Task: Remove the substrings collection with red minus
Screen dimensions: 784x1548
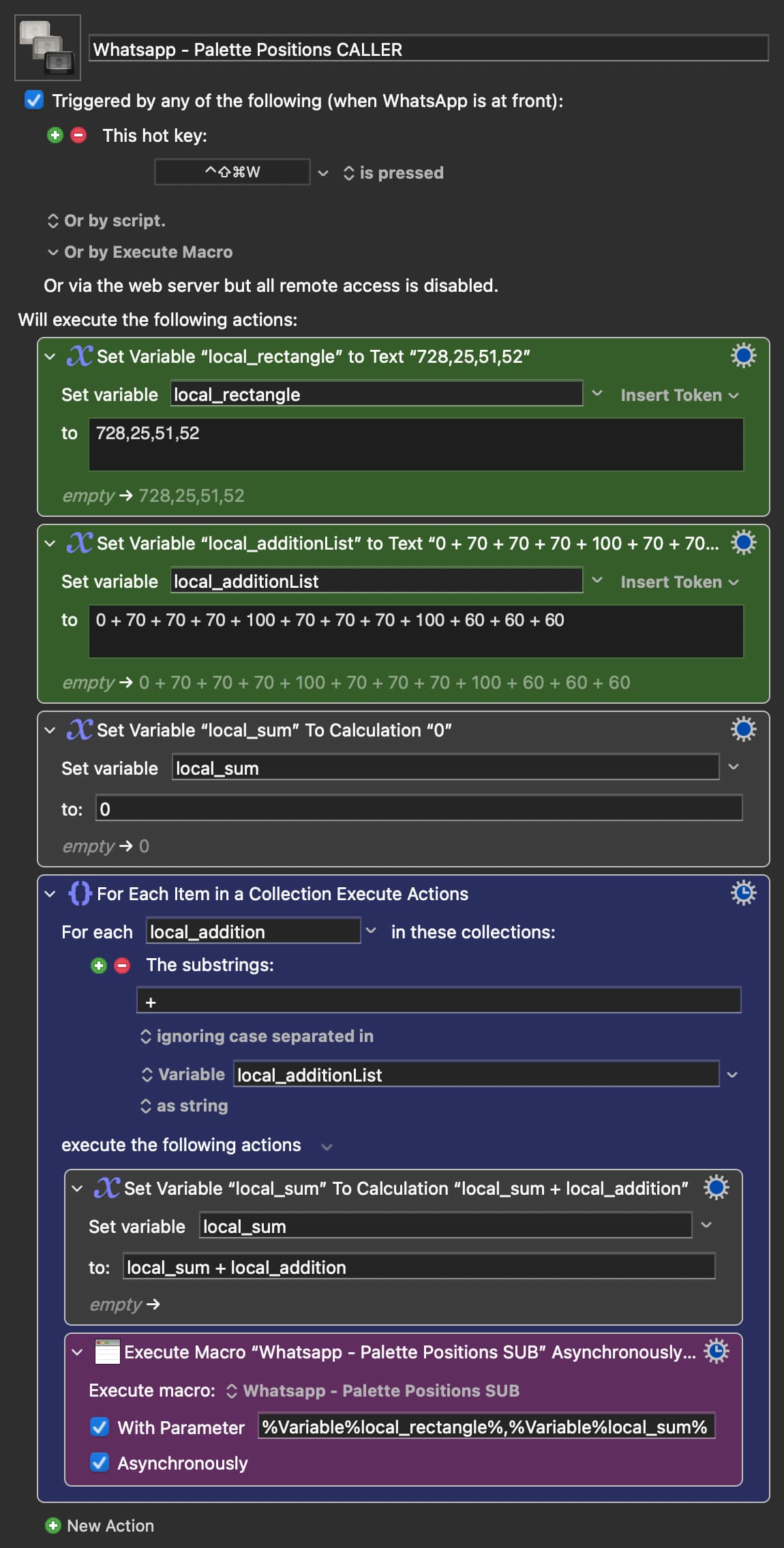Action: [x=122, y=965]
